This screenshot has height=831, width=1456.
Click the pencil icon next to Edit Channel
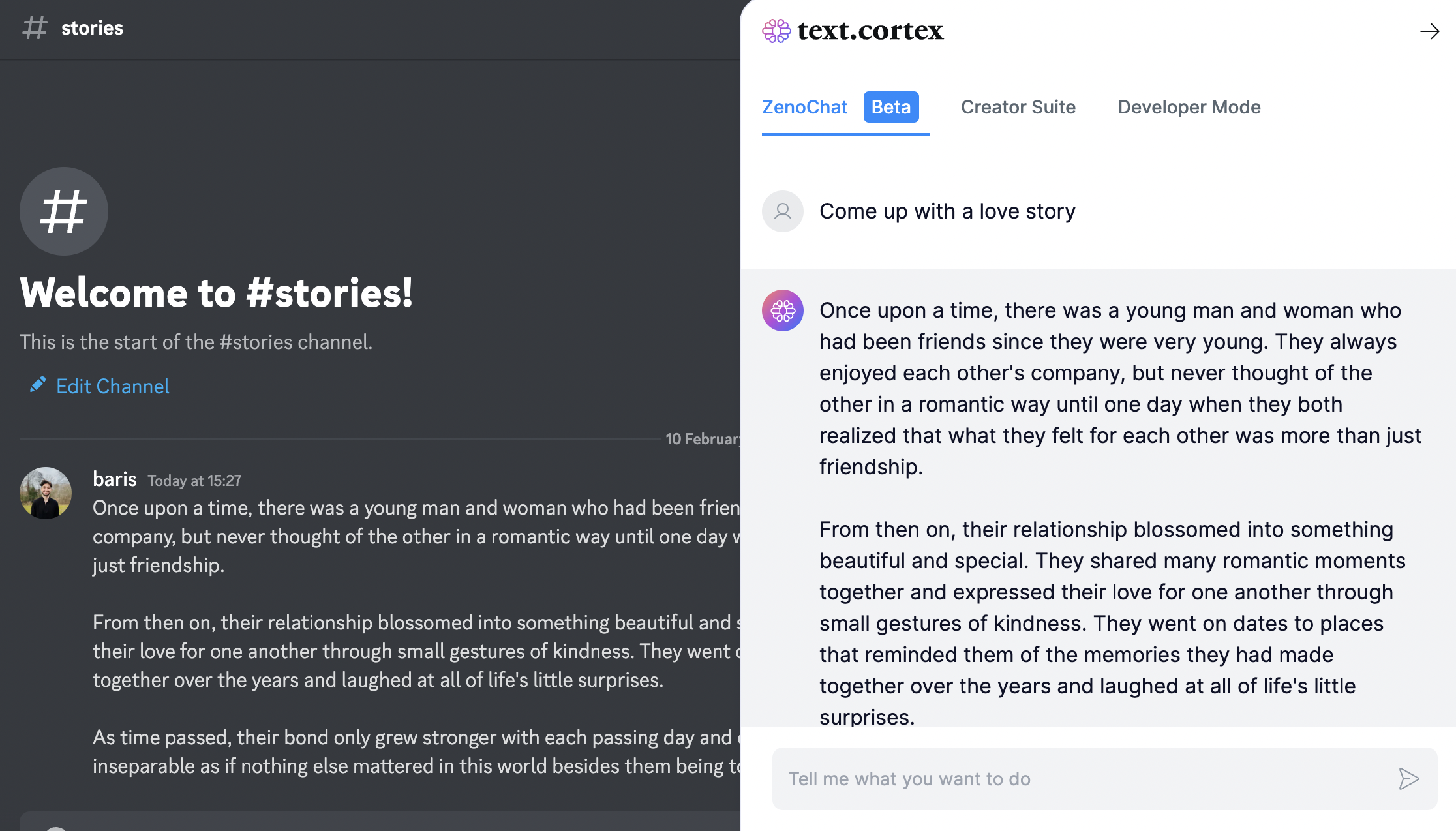point(37,385)
